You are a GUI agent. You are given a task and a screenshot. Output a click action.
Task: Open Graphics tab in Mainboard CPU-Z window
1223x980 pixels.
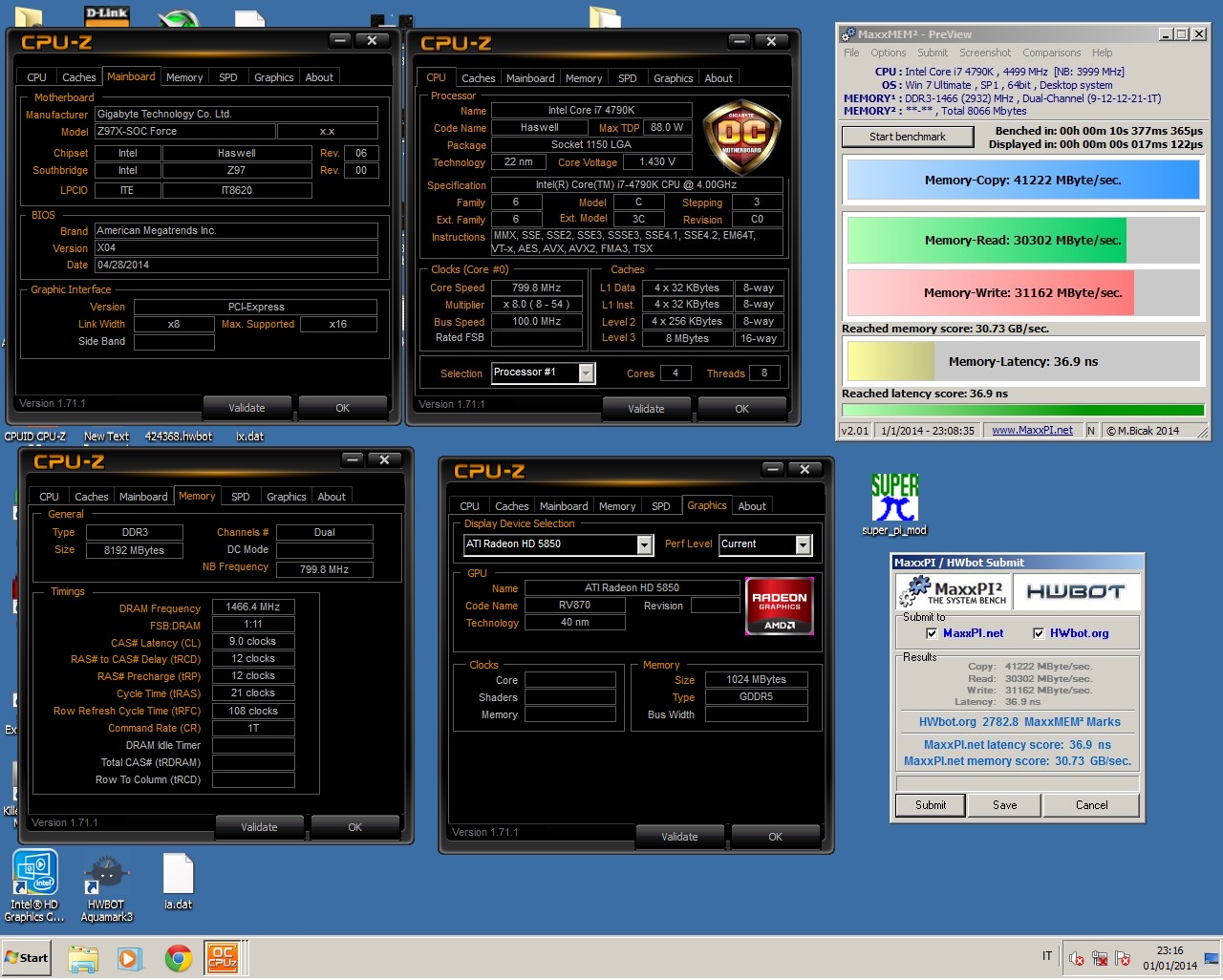tap(274, 77)
